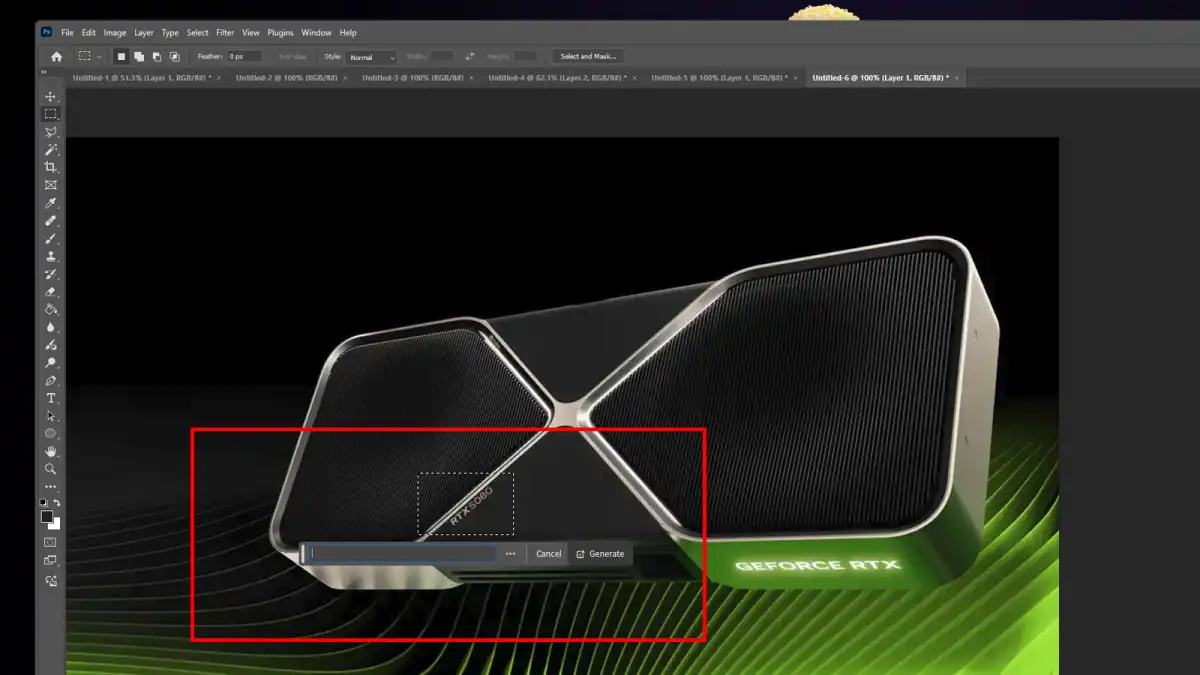Toggle Quick Mask mode
Screen dimensions: 1200x675
[51, 542]
